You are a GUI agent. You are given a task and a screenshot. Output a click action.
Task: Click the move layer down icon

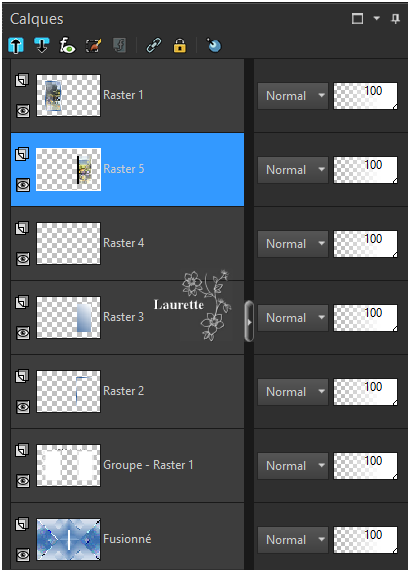[42, 46]
